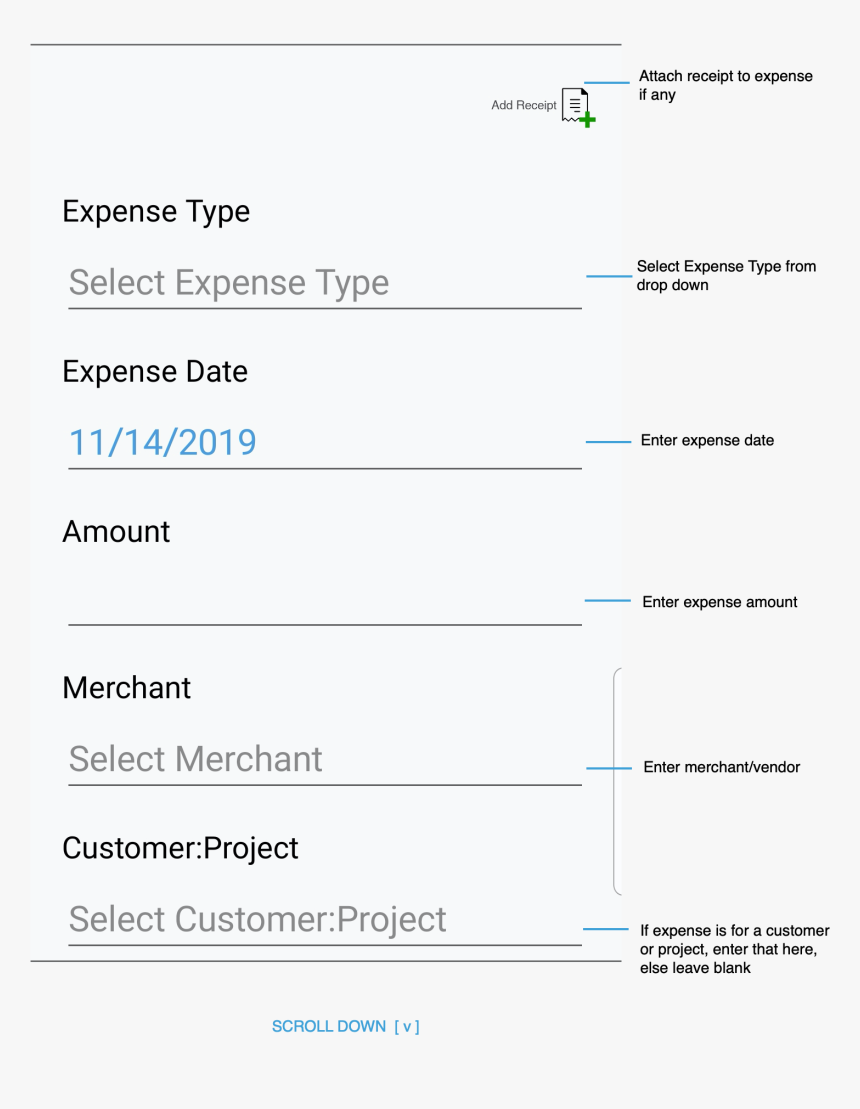This screenshot has width=860, height=1109.
Task: Click the 'Select Expense Type from drop down' note
Action: pyautogui.click(x=726, y=275)
